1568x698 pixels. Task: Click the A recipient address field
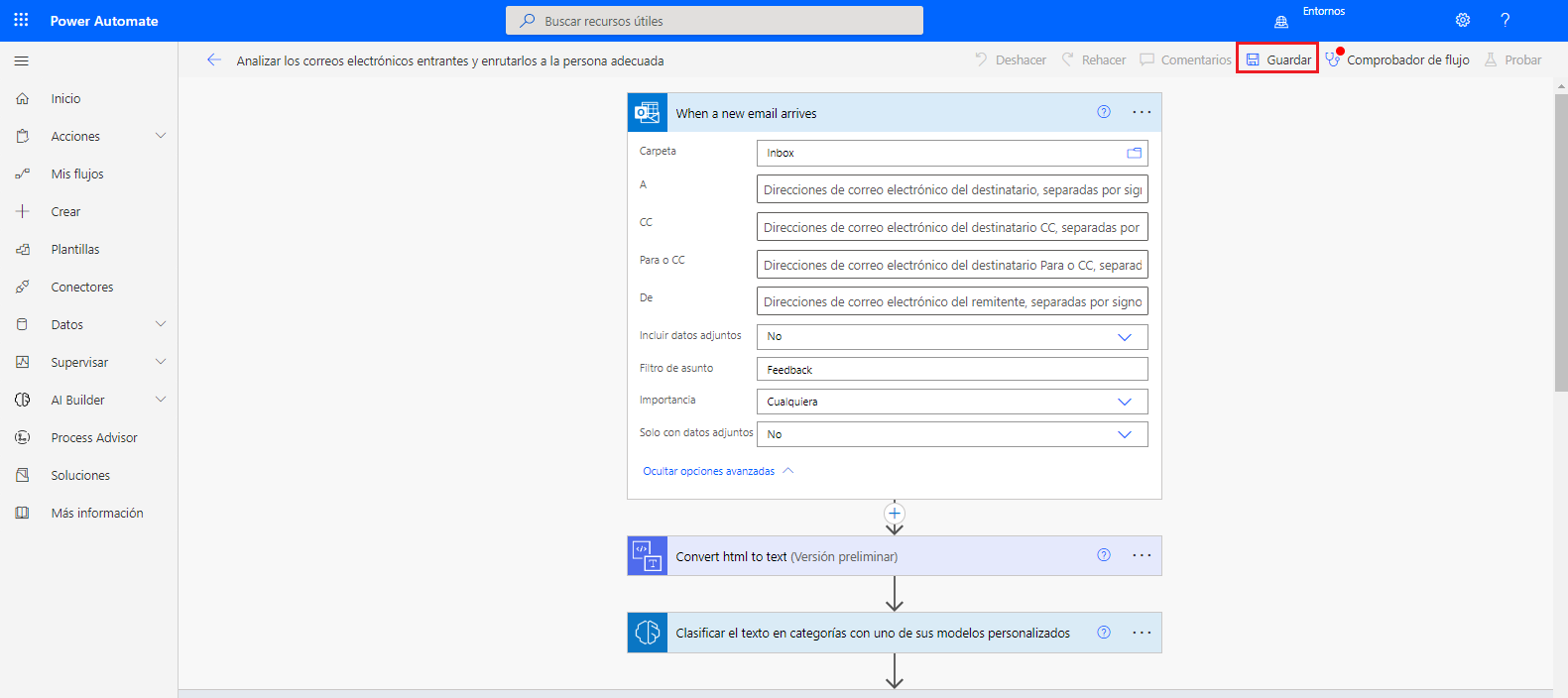(x=952, y=189)
